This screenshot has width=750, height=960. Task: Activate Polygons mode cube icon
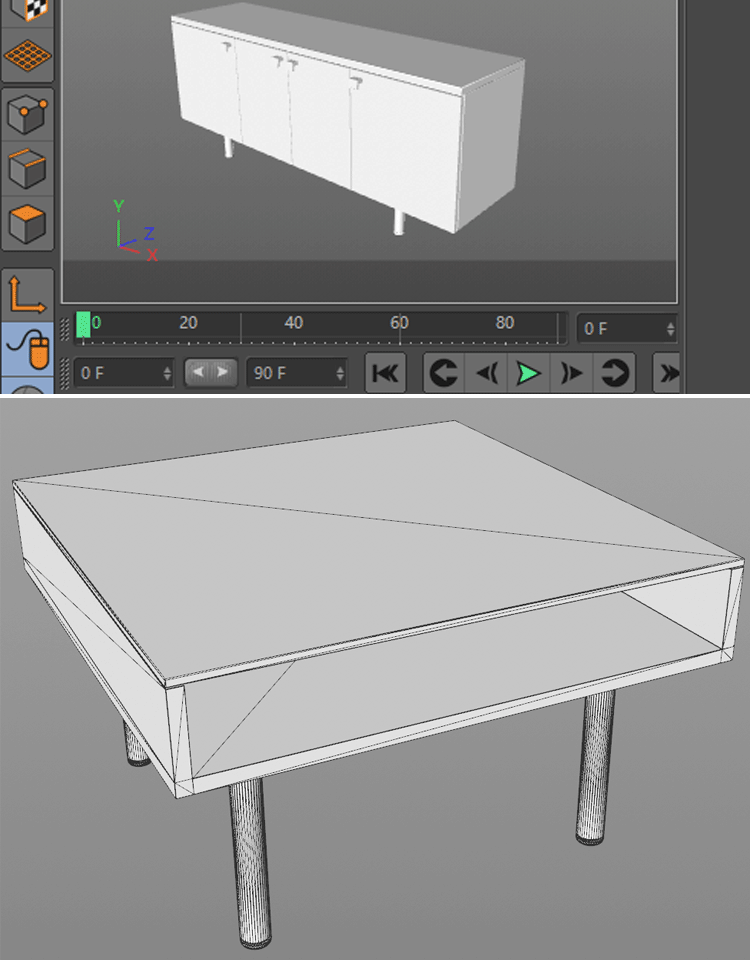[x=27, y=223]
